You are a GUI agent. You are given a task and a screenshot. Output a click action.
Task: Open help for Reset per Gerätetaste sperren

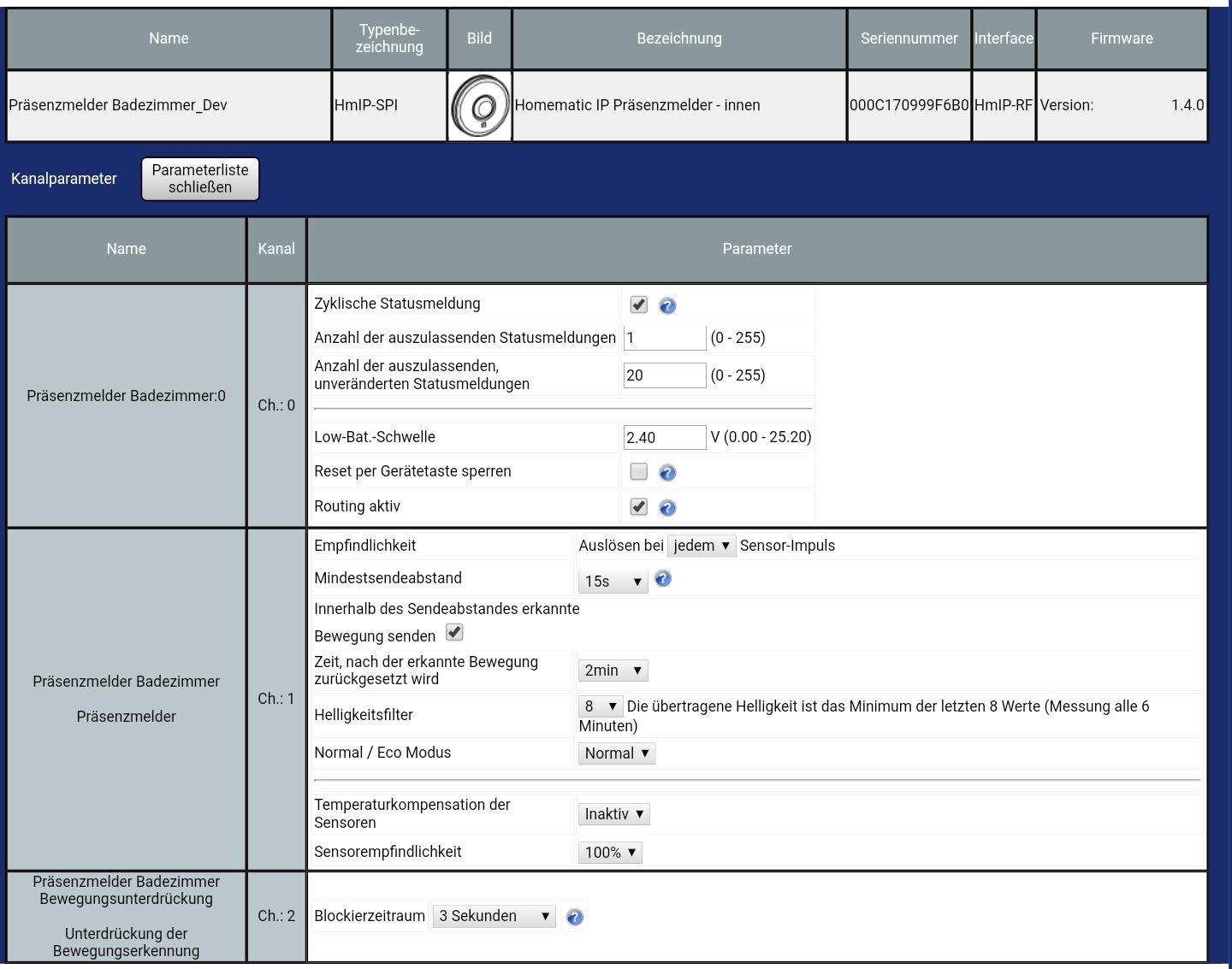[x=667, y=473]
